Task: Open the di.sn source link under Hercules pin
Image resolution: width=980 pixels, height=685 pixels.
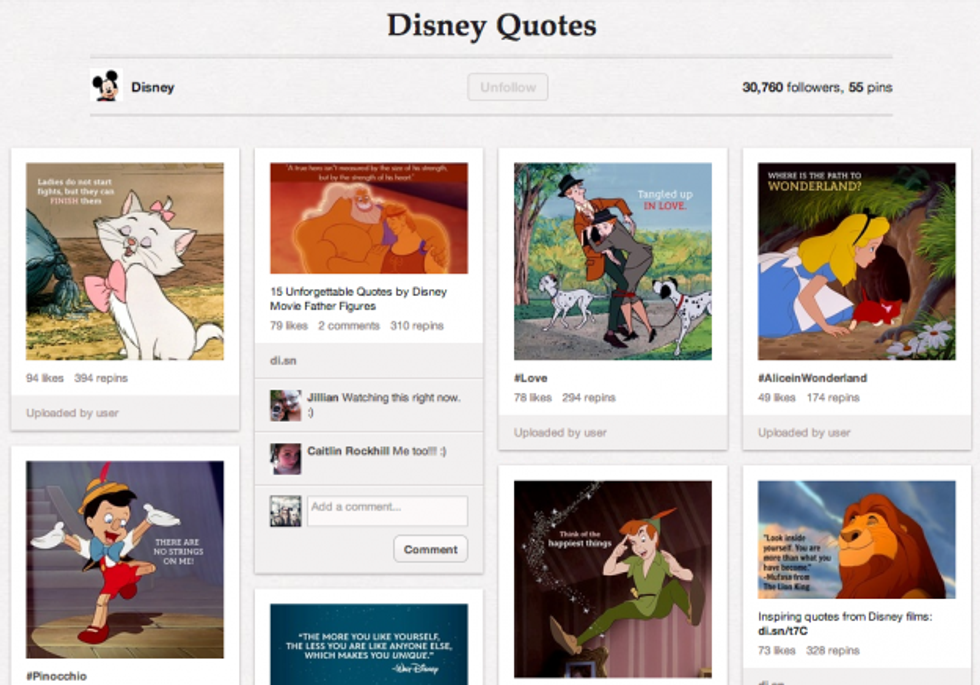Action: point(284,359)
